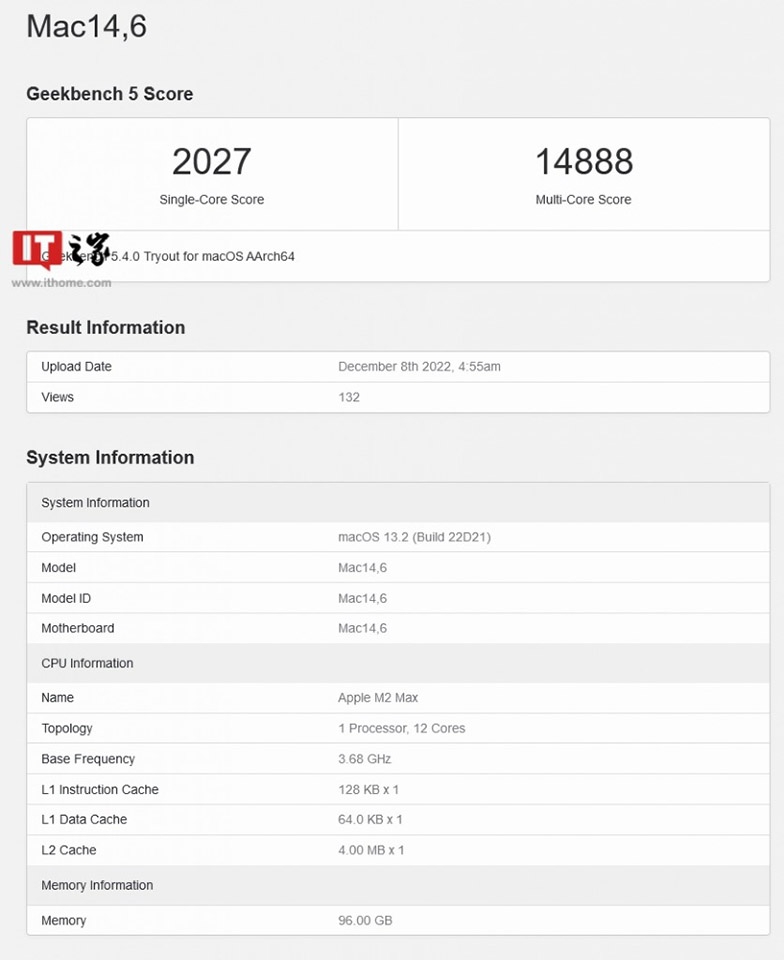Select the Geekbench 5 Score heading
This screenshot has width=784, height=960.
tap(110, 94)
